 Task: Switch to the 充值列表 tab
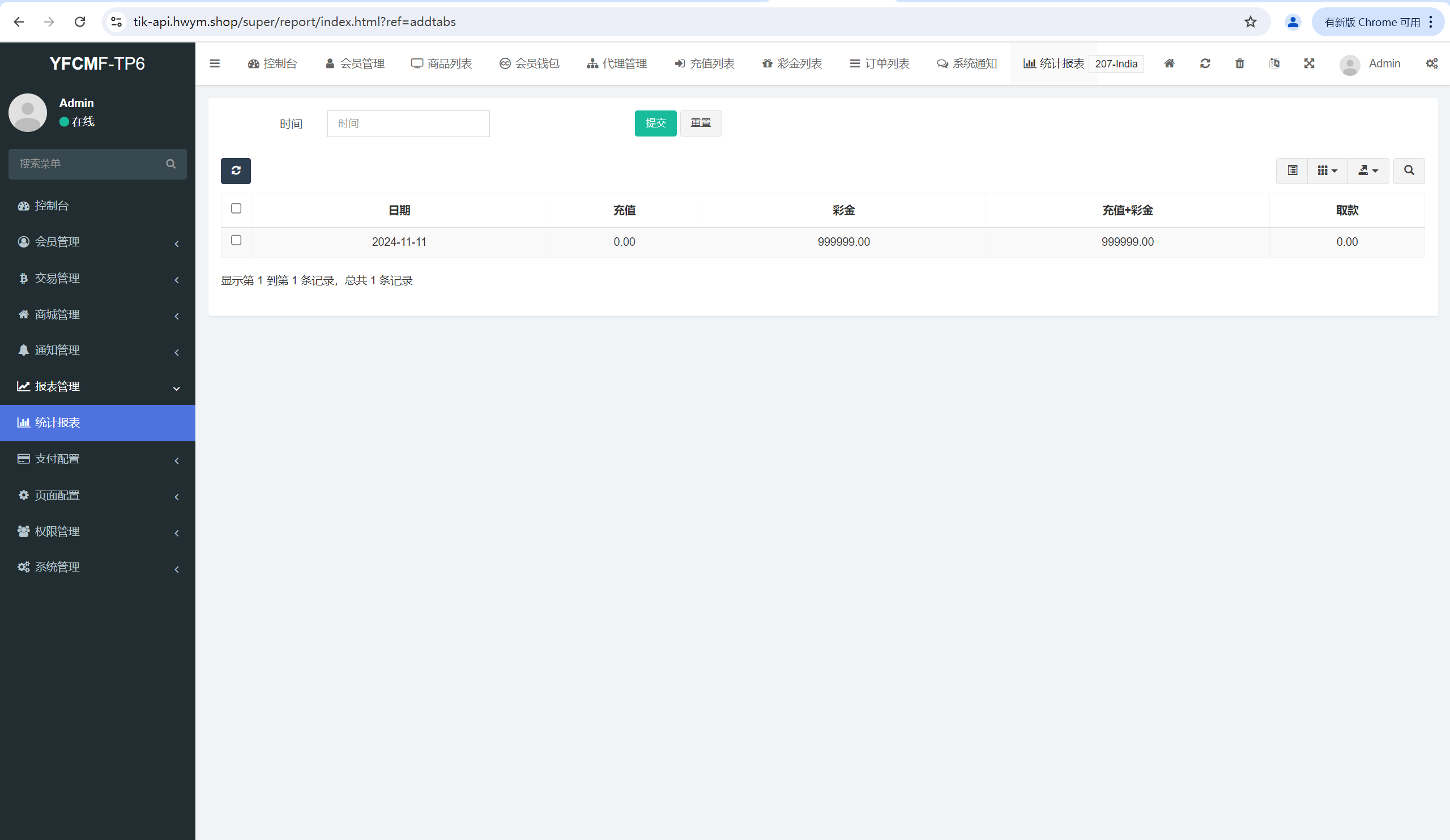704,64
